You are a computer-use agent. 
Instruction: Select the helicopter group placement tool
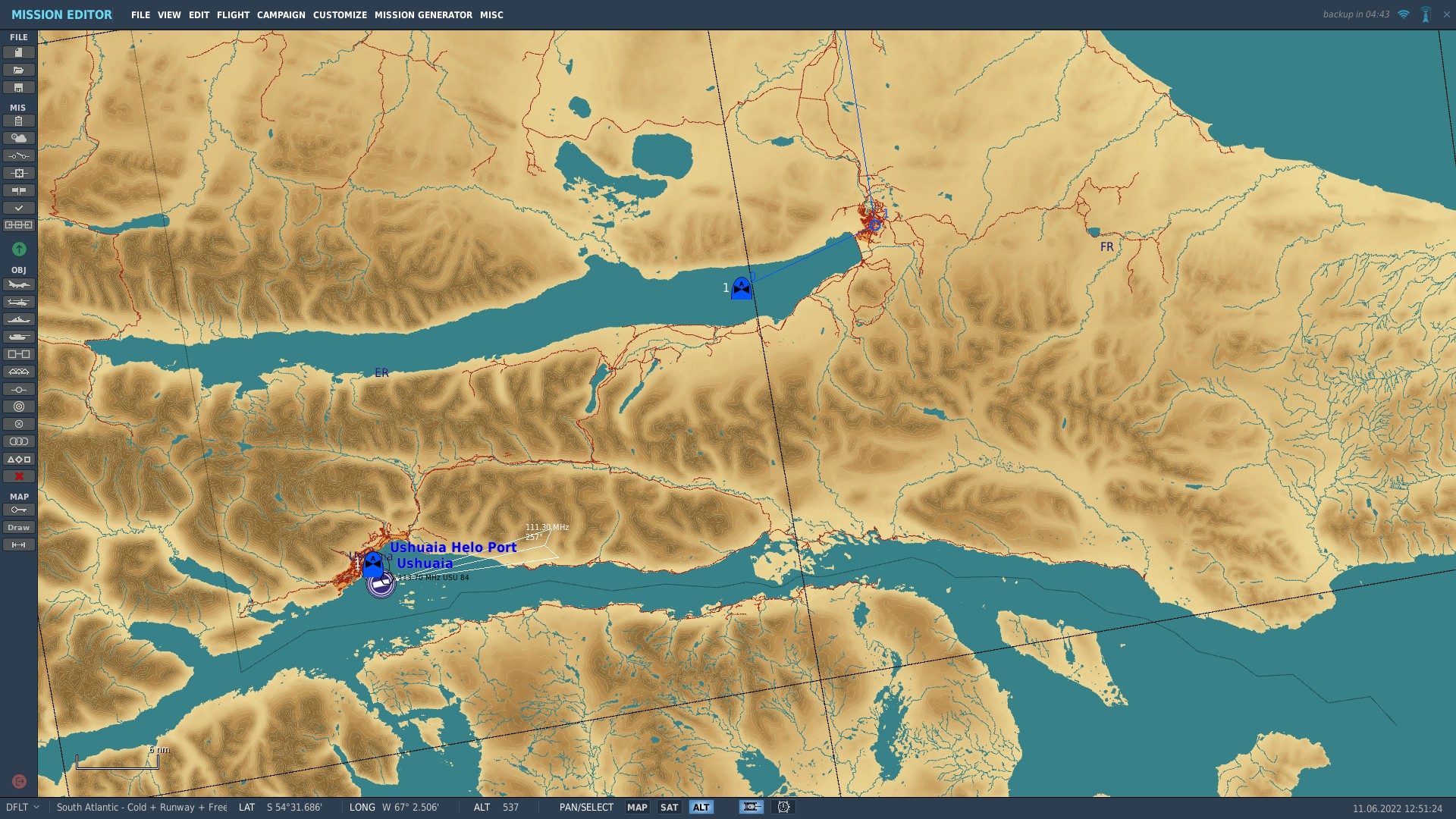coord(19,302)
